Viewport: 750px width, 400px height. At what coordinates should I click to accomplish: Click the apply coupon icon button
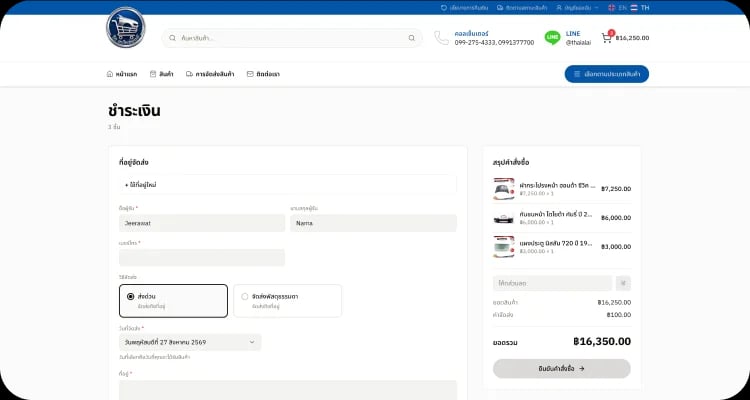[623, 283]
